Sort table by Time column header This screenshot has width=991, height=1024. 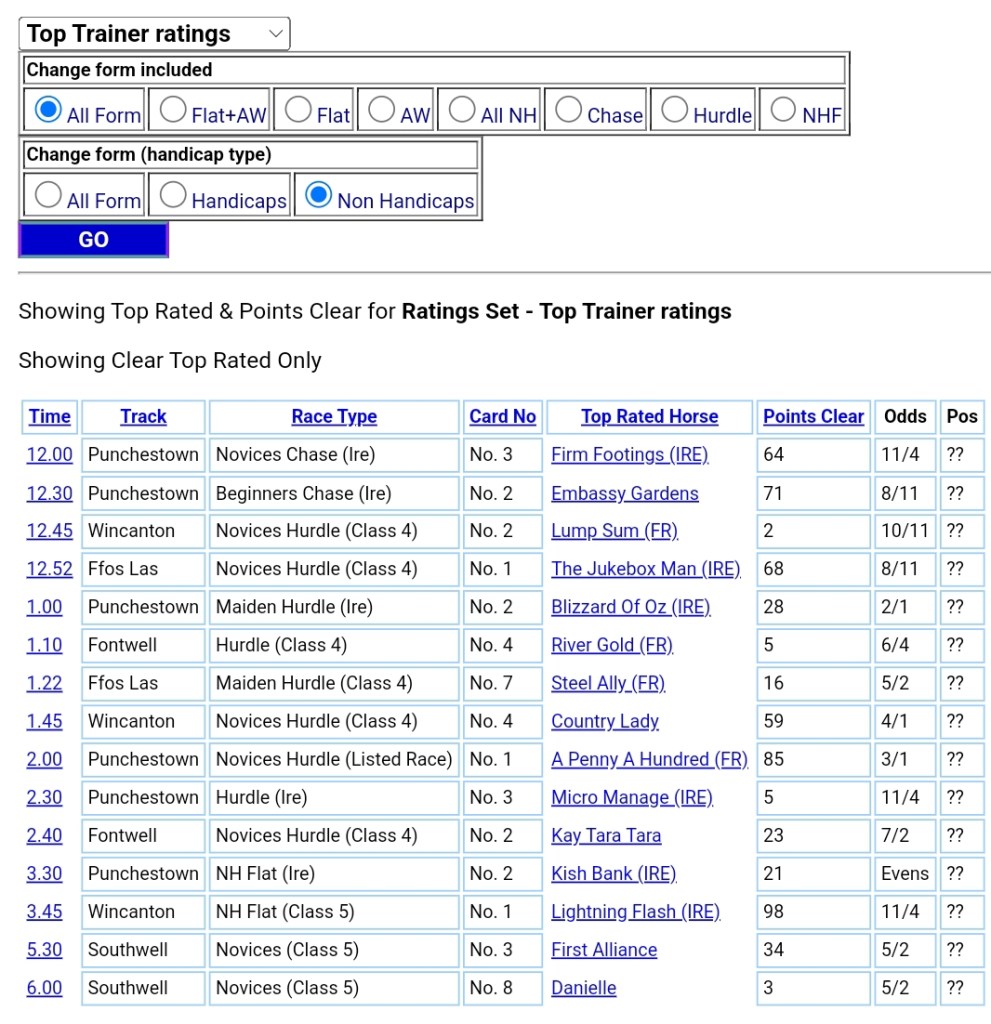pos(50,417)
